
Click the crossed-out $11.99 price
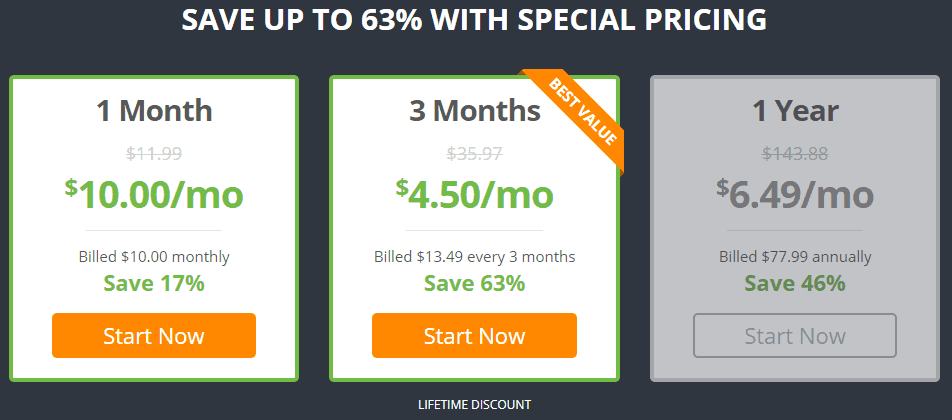pos(154,154)
